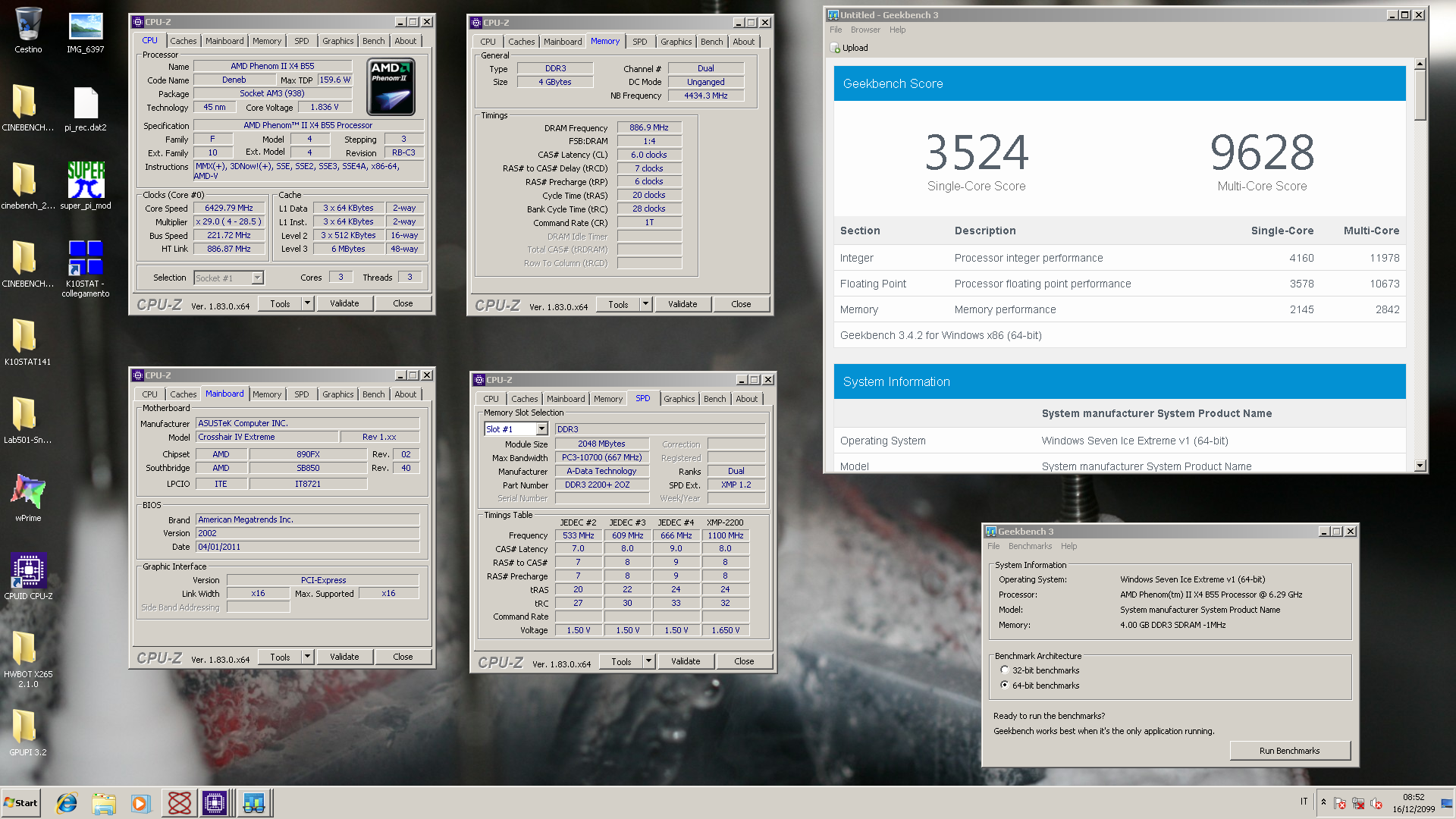Viewport: 1456px width, 819px height.
Task: Click Validate in the CPU-tab CPU-Z window
Action: [344, 304]
